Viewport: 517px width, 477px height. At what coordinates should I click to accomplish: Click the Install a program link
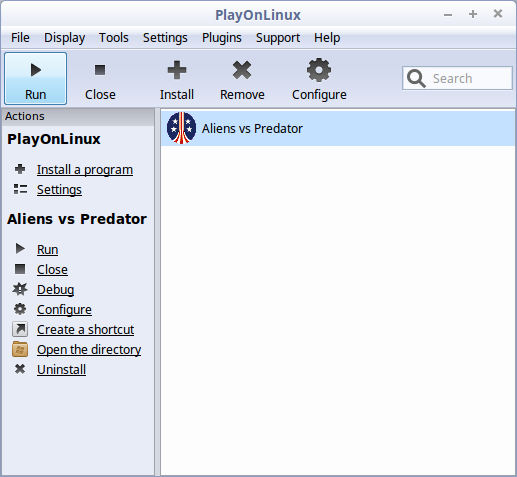coord(85,170)
